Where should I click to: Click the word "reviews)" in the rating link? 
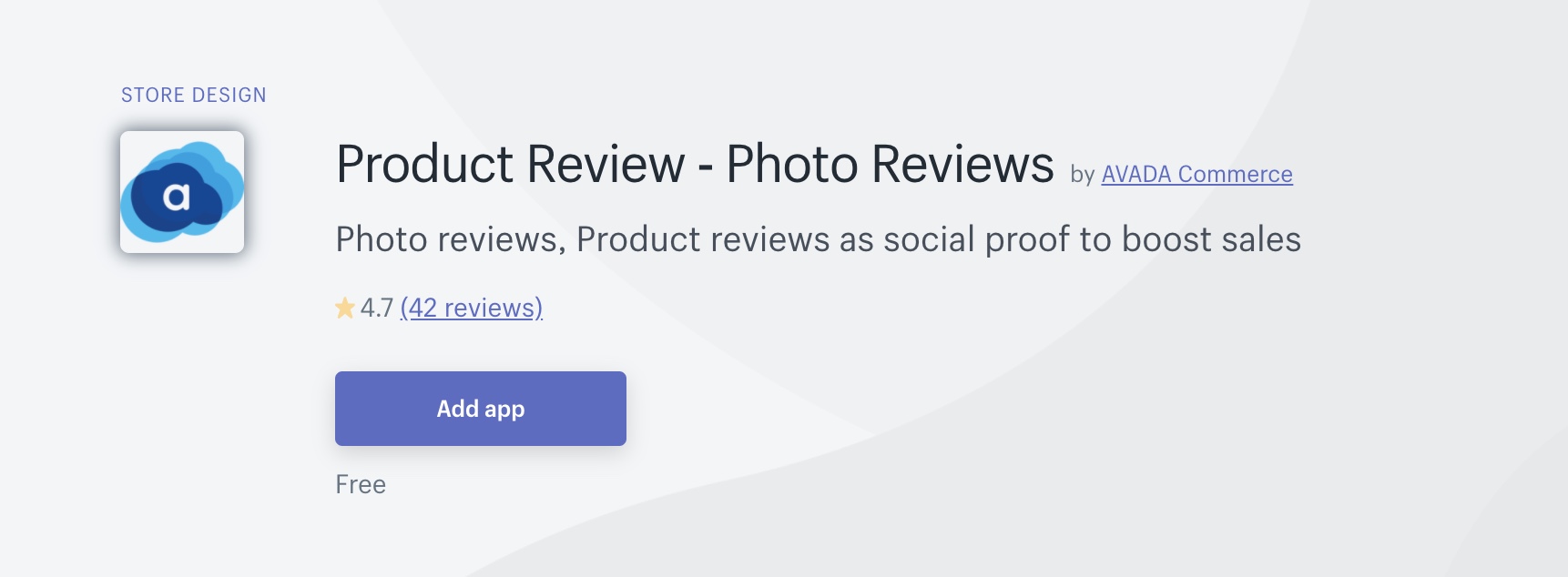(x=493, y=309)
